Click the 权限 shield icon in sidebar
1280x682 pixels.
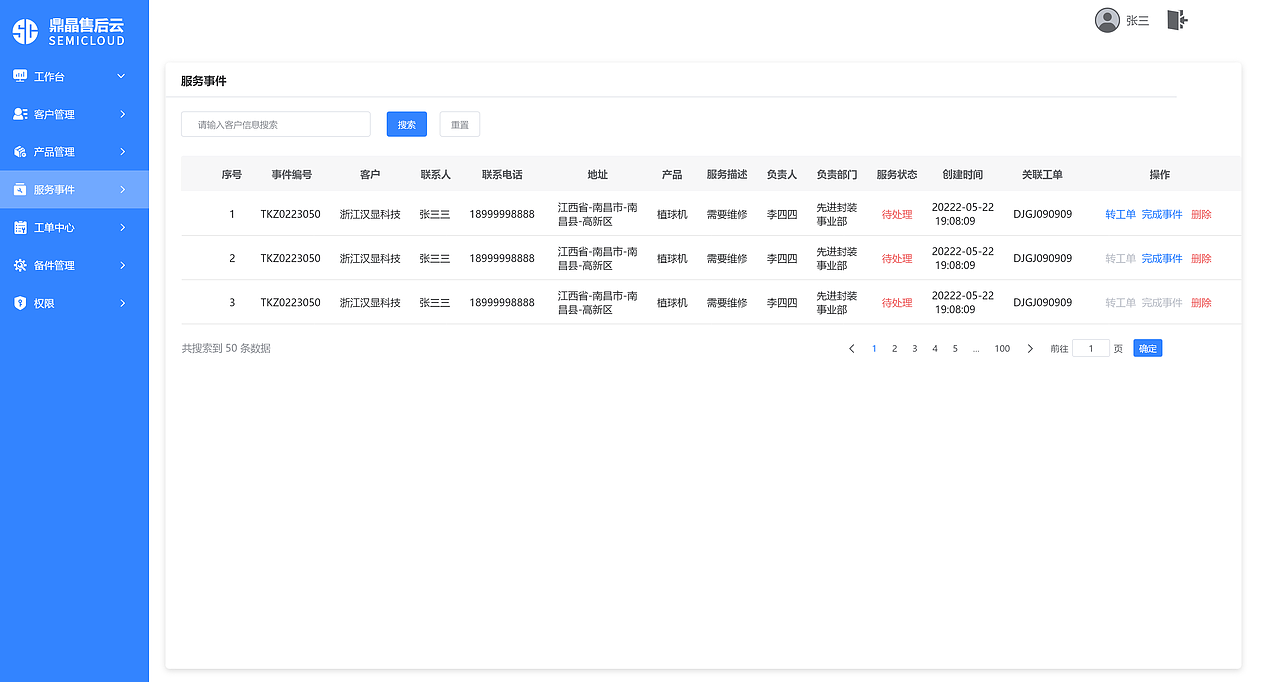pos(20,303)
